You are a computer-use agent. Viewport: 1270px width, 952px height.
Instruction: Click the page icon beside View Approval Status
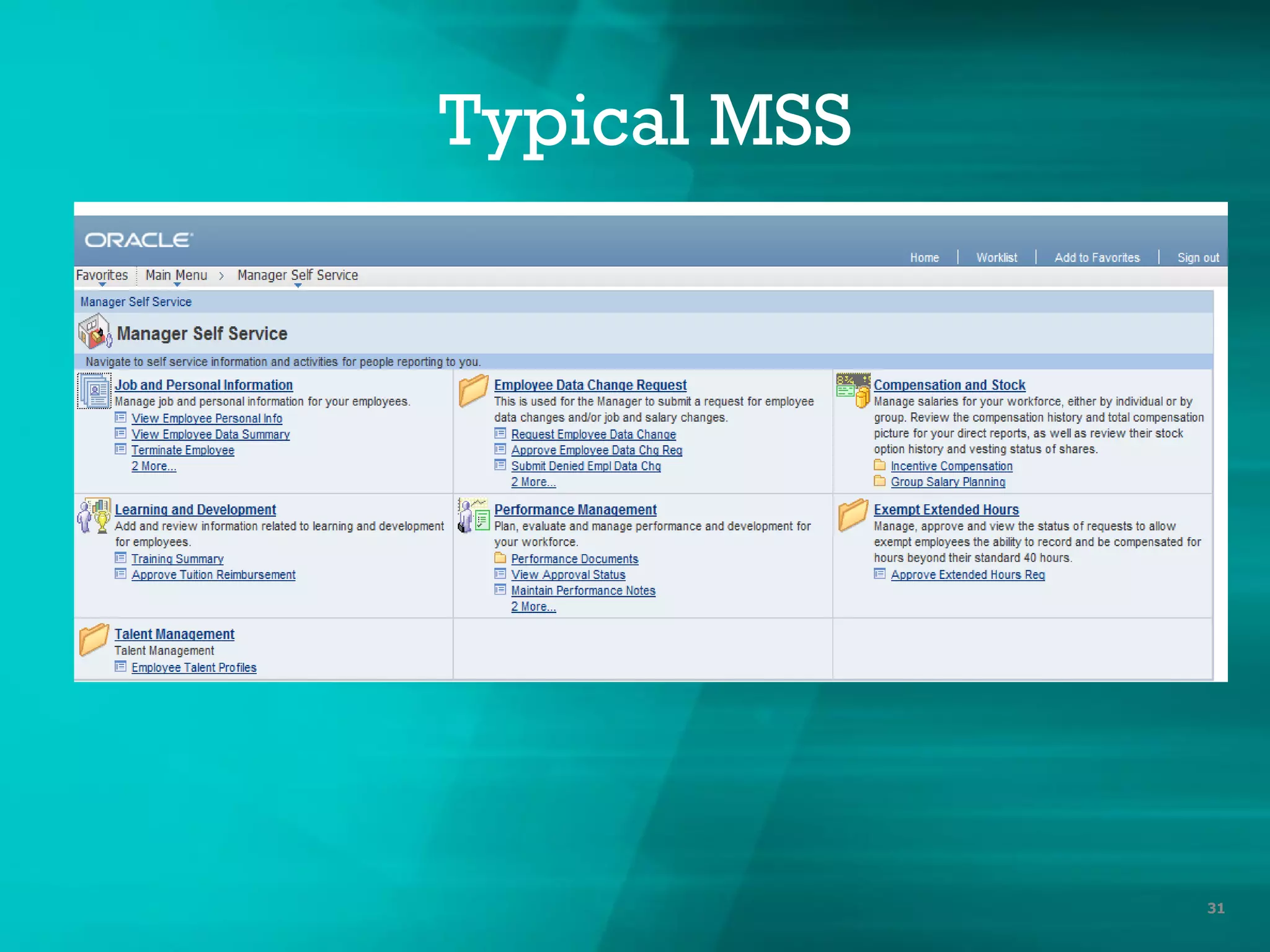pyautogui.click(x=500, y=574)
